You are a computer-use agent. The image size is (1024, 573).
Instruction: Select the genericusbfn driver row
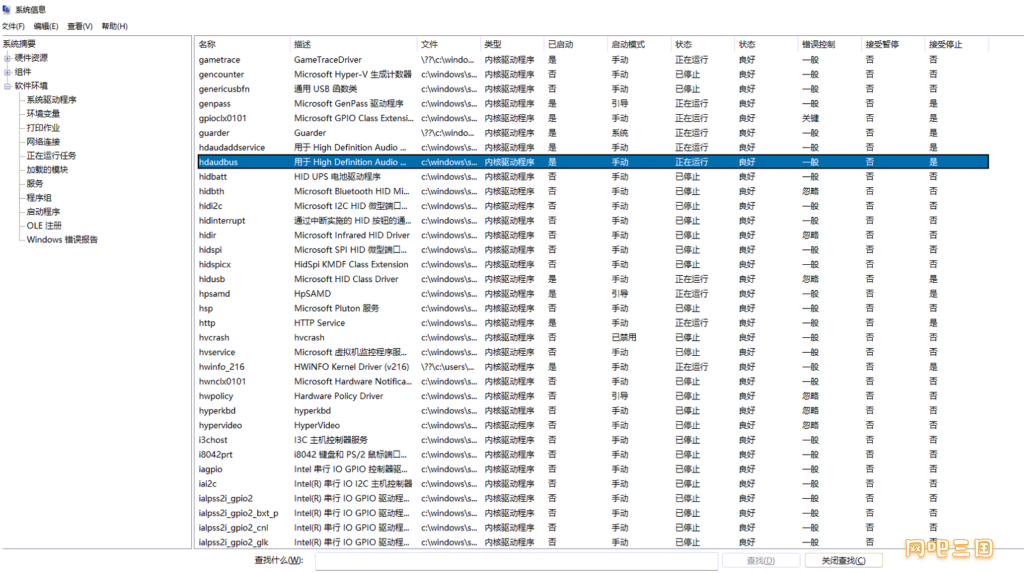click(x=593, y=89)
